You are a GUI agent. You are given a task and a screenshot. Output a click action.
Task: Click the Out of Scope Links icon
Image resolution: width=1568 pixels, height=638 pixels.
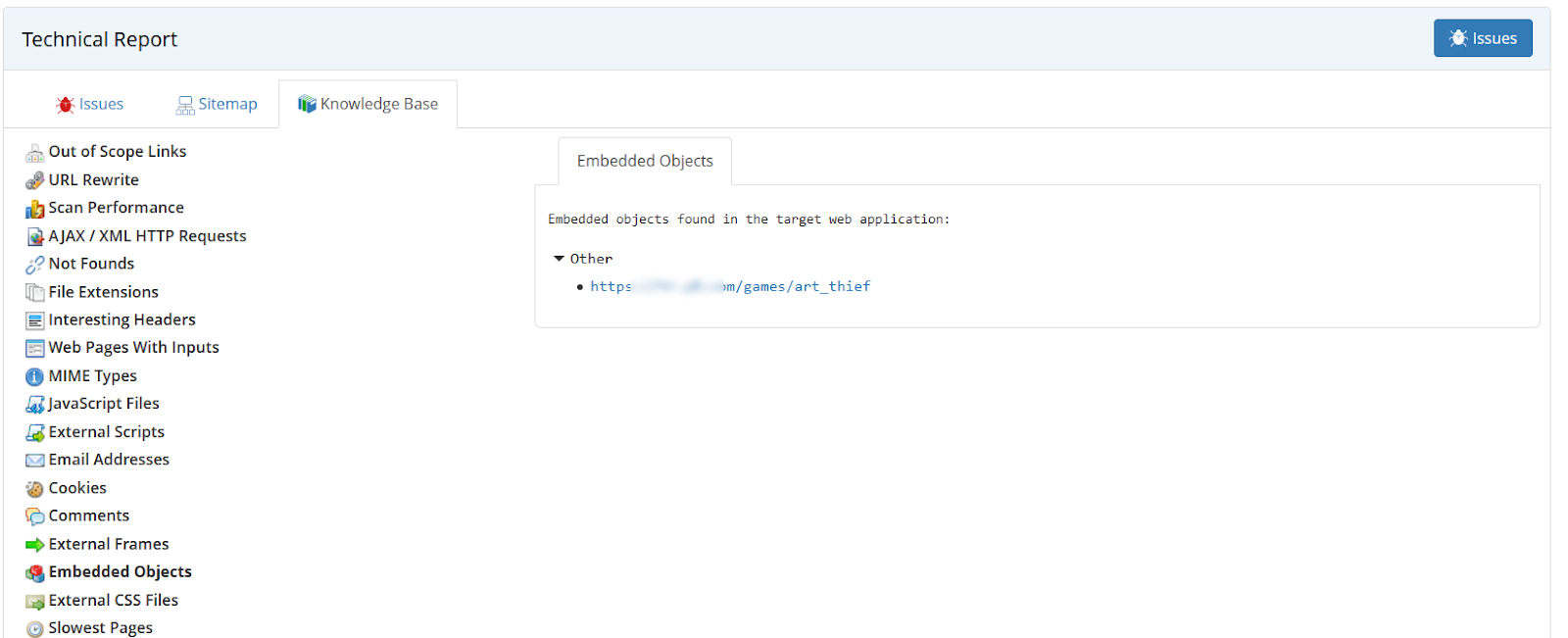tap(34, 153)
